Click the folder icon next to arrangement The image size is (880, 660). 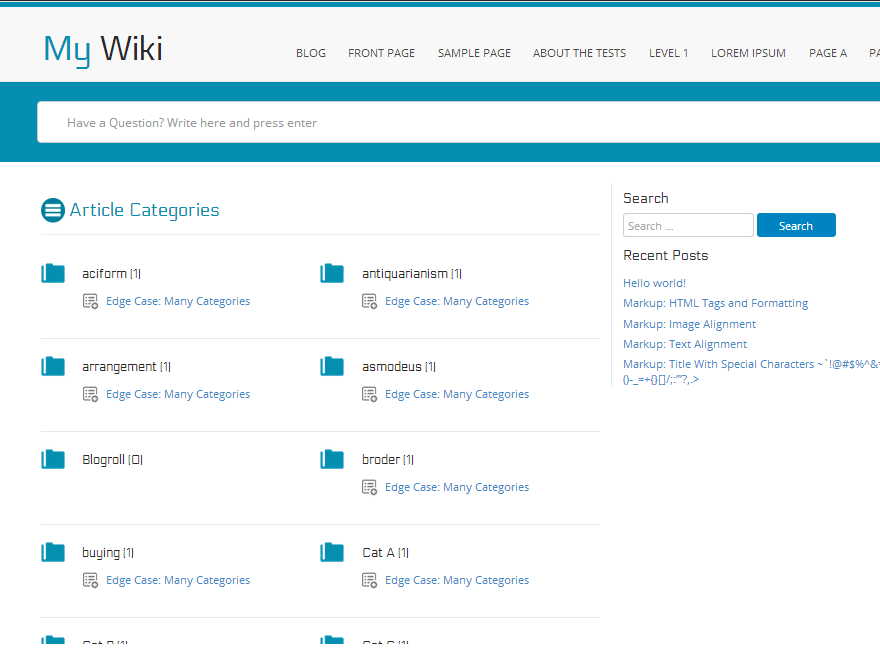coord(53,366)
